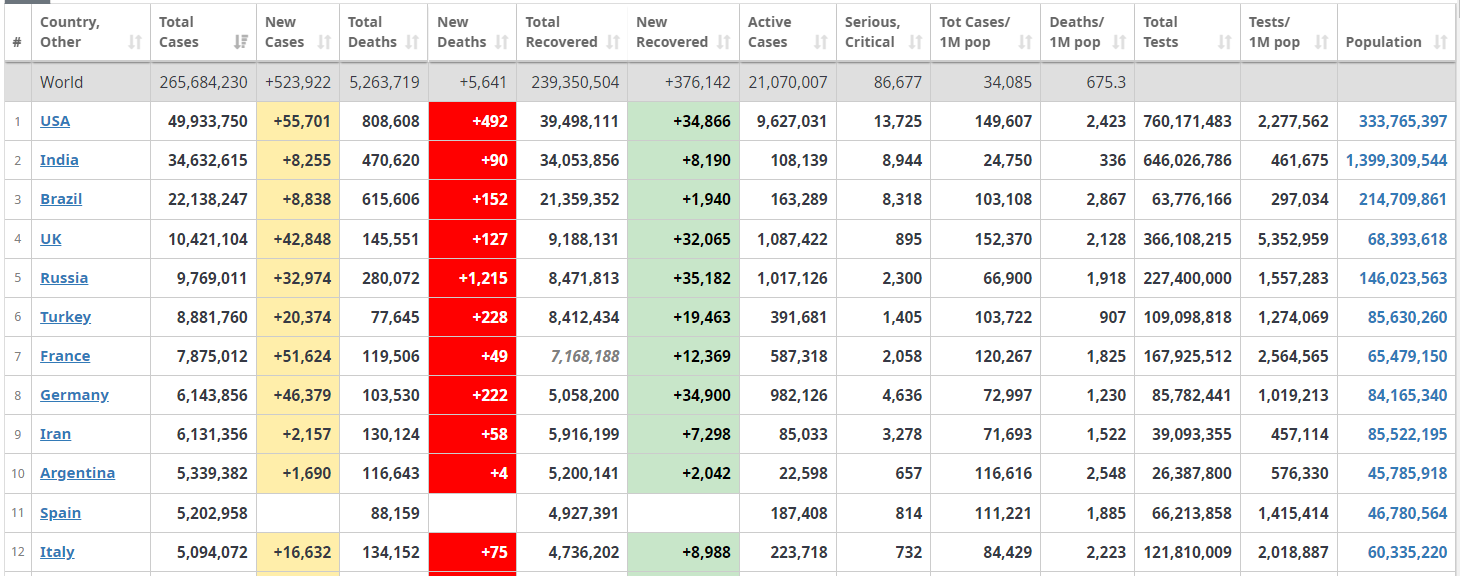The width and height of the screenshot is (1460, 576).
Task: Open the Argentina country link
Action: point(77,473)
